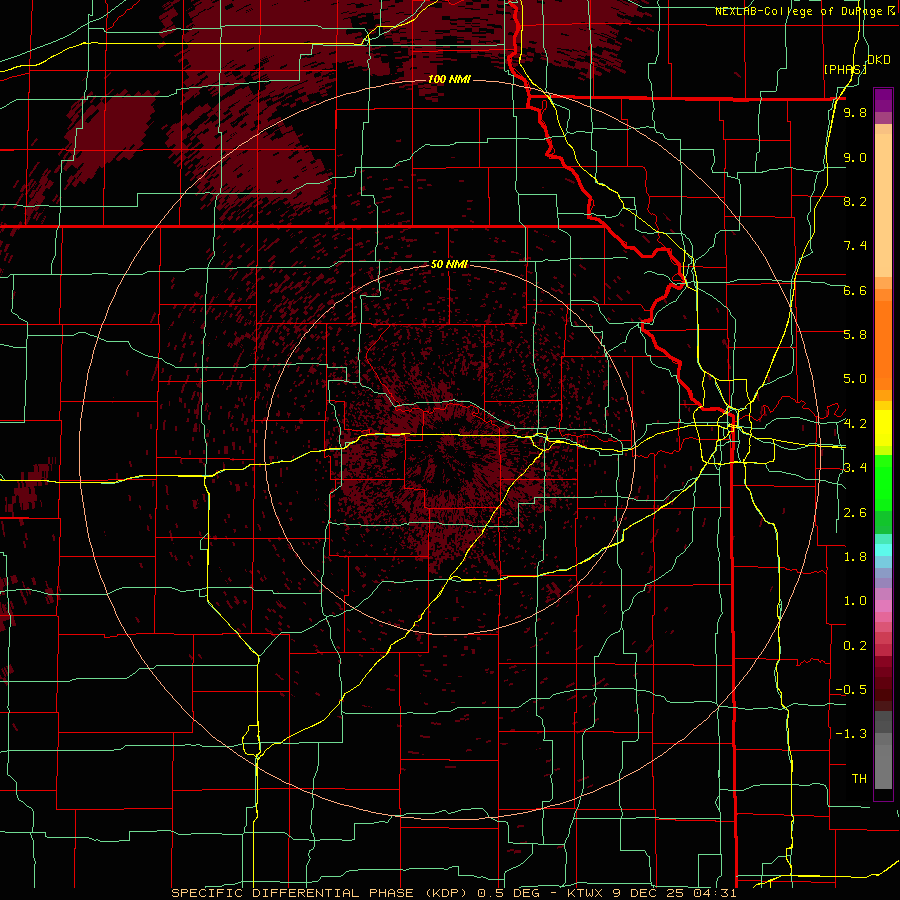Screen dimensions: 900x900
Task: Click the 1.8 legend value
Action: (855, 557)
